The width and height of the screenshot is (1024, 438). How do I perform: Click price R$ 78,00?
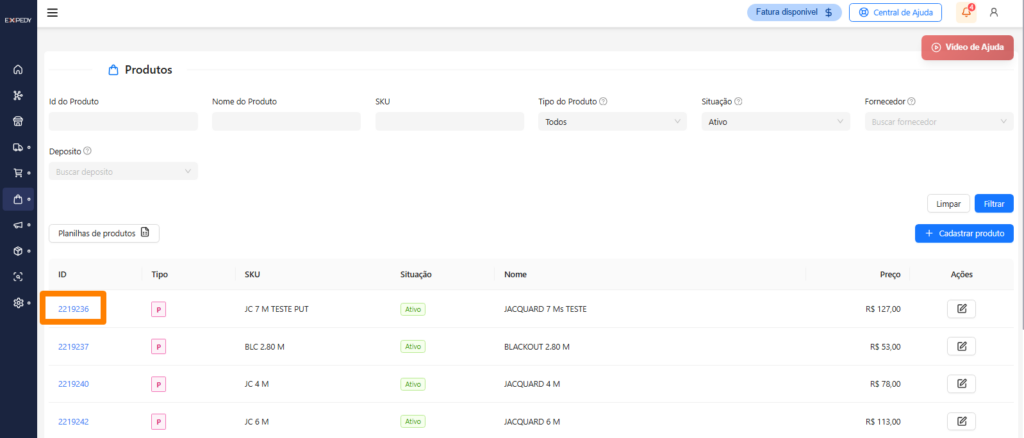tap(886, 384)
